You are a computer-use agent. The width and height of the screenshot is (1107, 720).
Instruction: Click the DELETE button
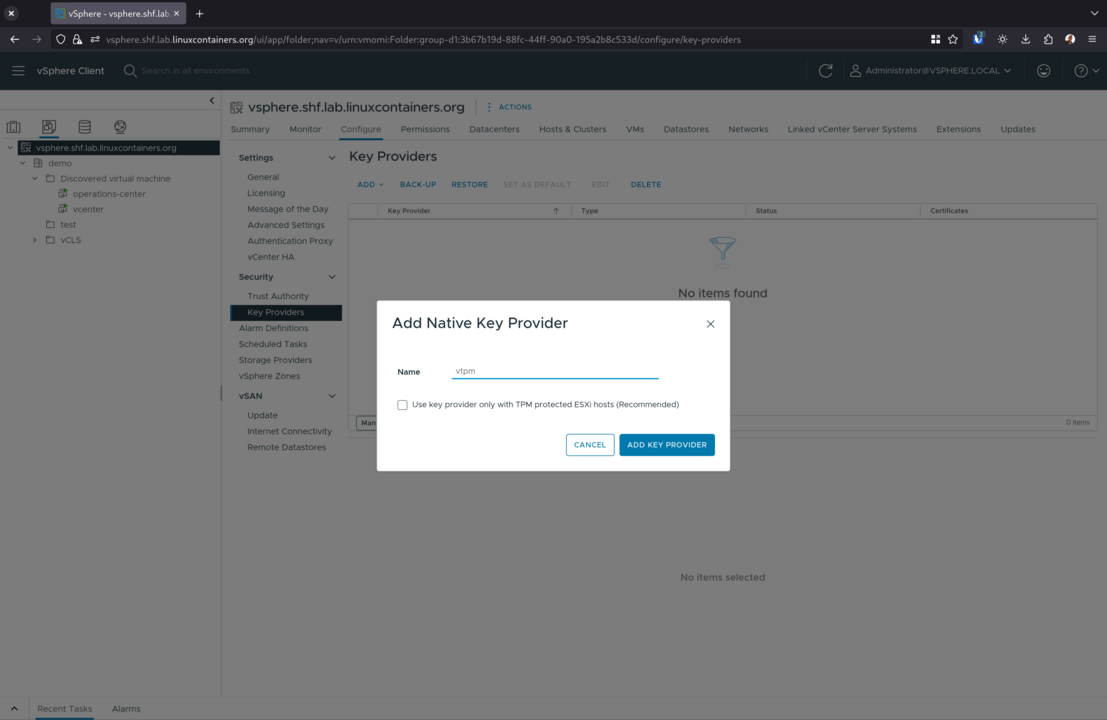coord(646,185)
